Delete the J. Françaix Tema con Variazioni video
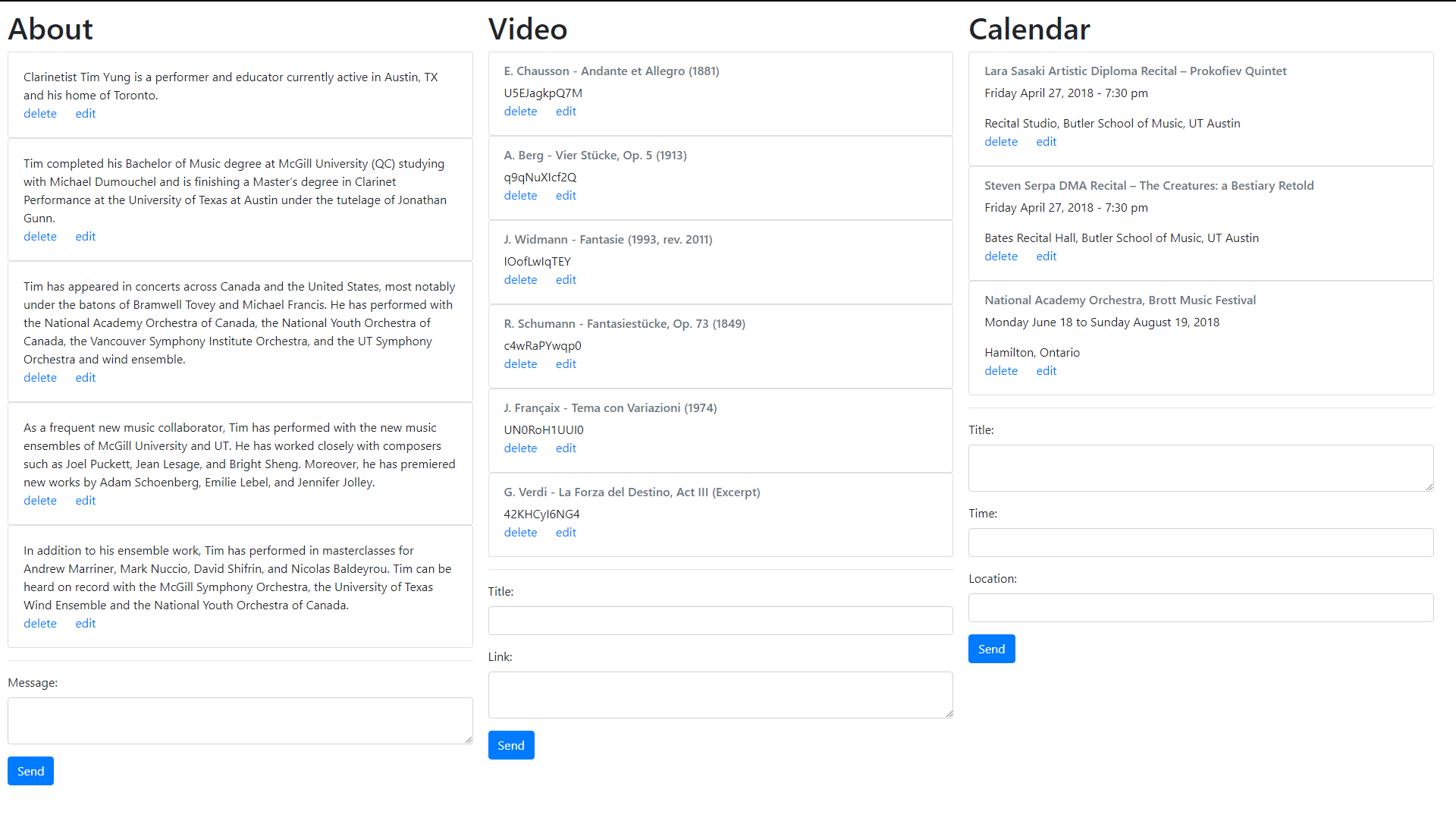 point(520,448)
